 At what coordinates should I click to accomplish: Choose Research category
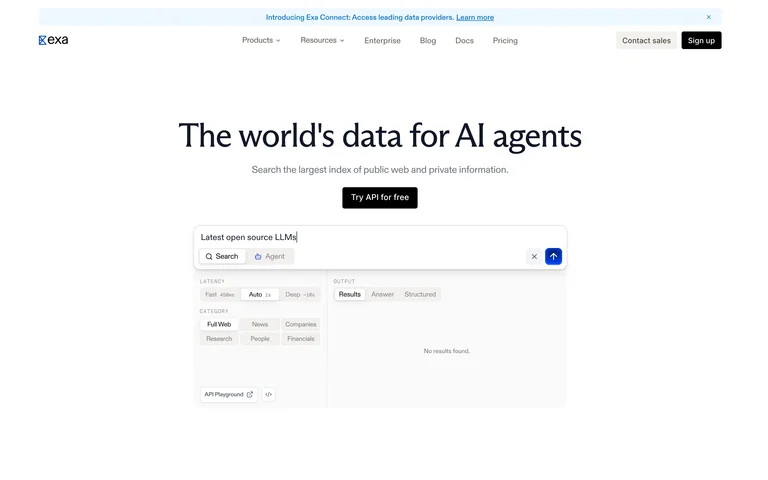tap(219, 338)
